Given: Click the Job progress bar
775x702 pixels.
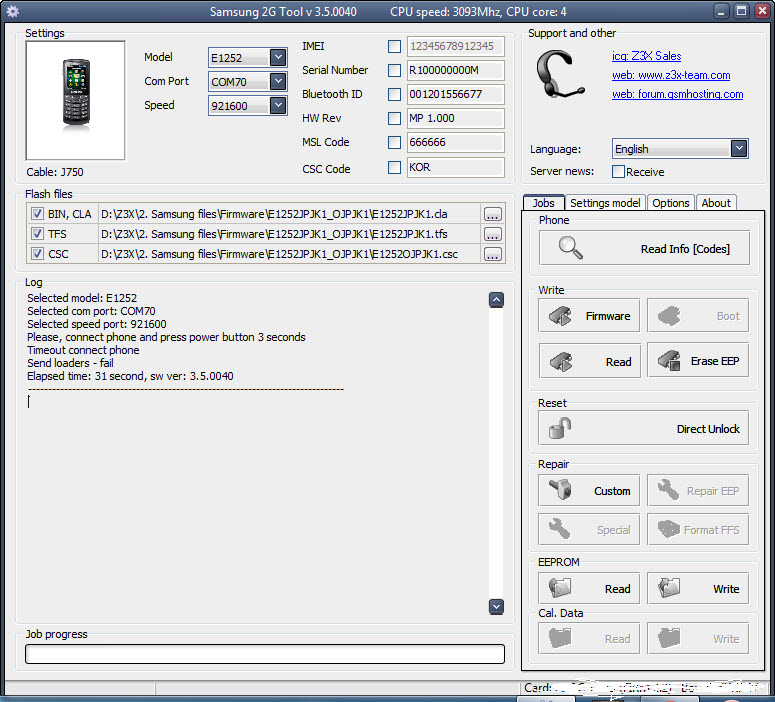Looking at the screenshot, I should click(265, 654).
